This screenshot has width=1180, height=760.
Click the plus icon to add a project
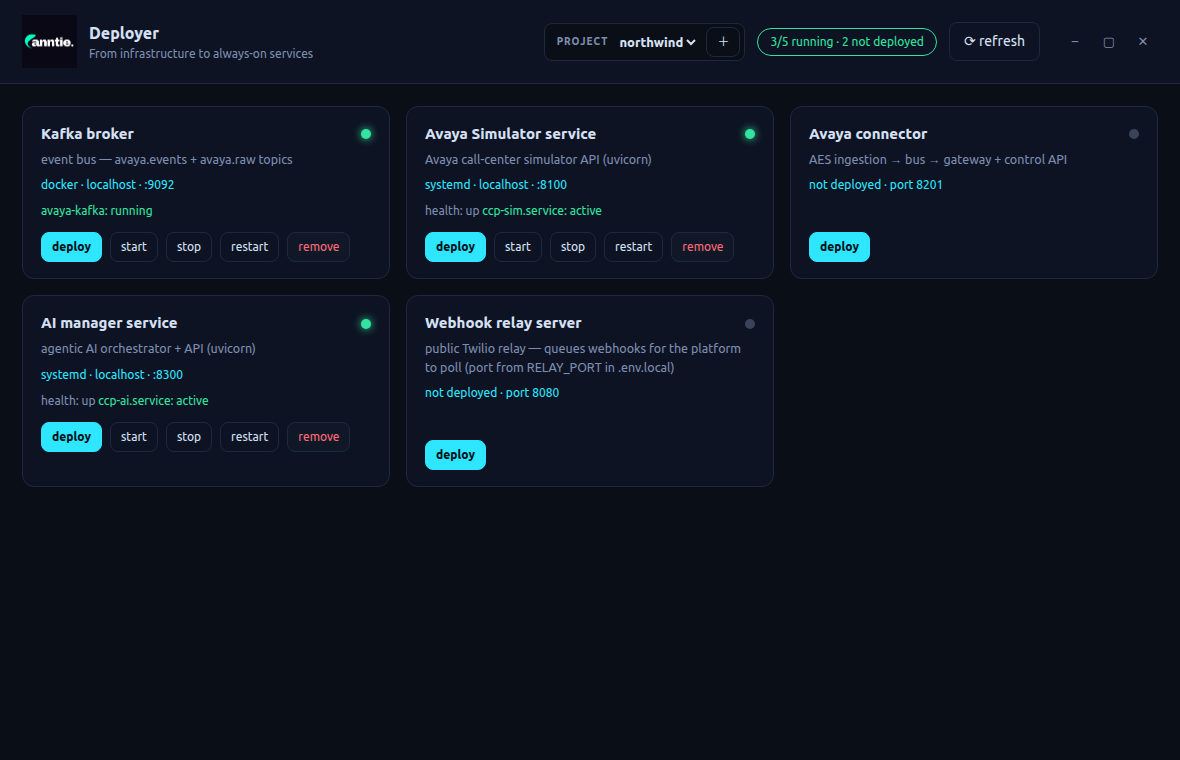tap(723, 42)
